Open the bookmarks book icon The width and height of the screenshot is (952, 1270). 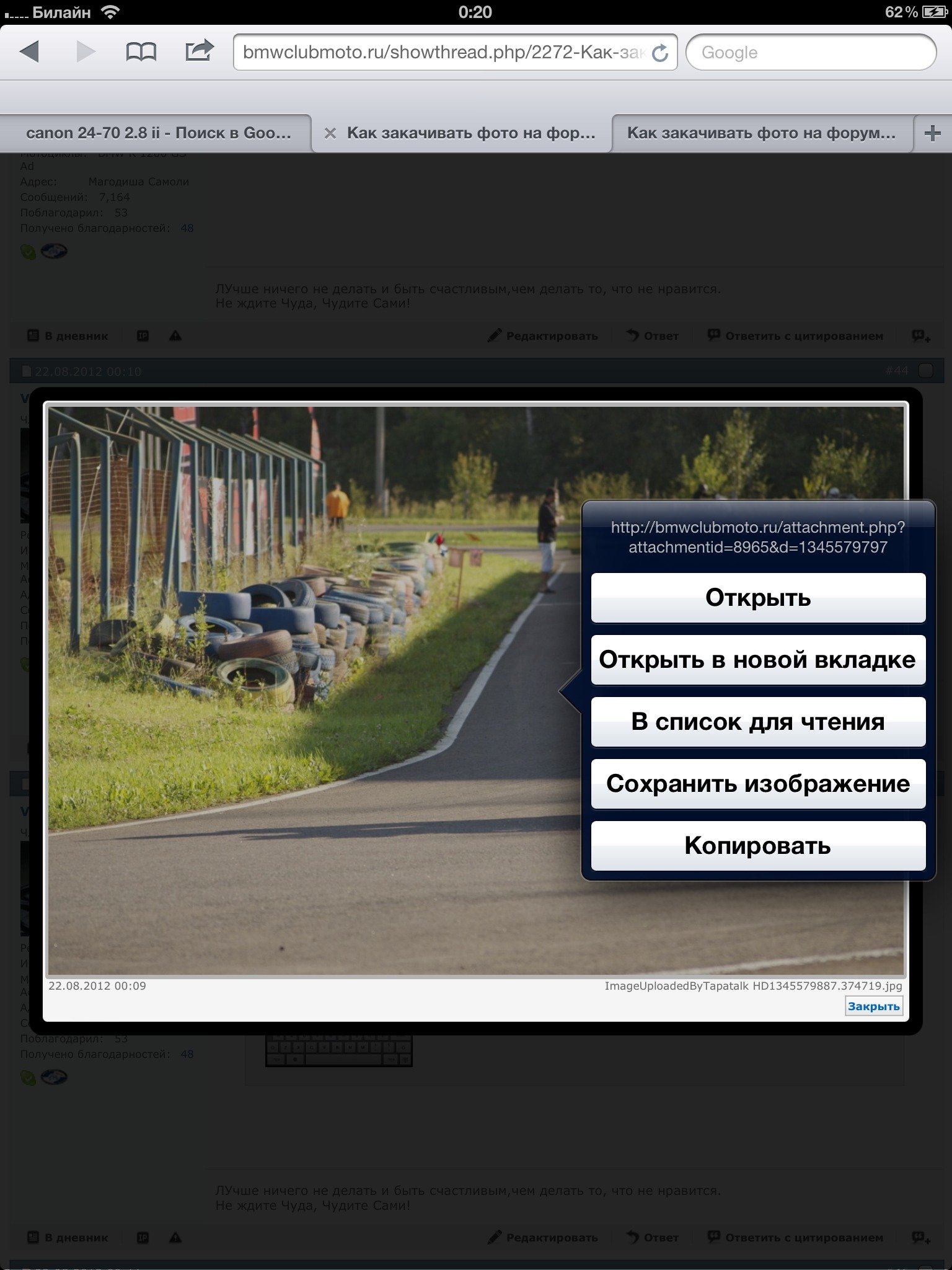coord(141,52)
